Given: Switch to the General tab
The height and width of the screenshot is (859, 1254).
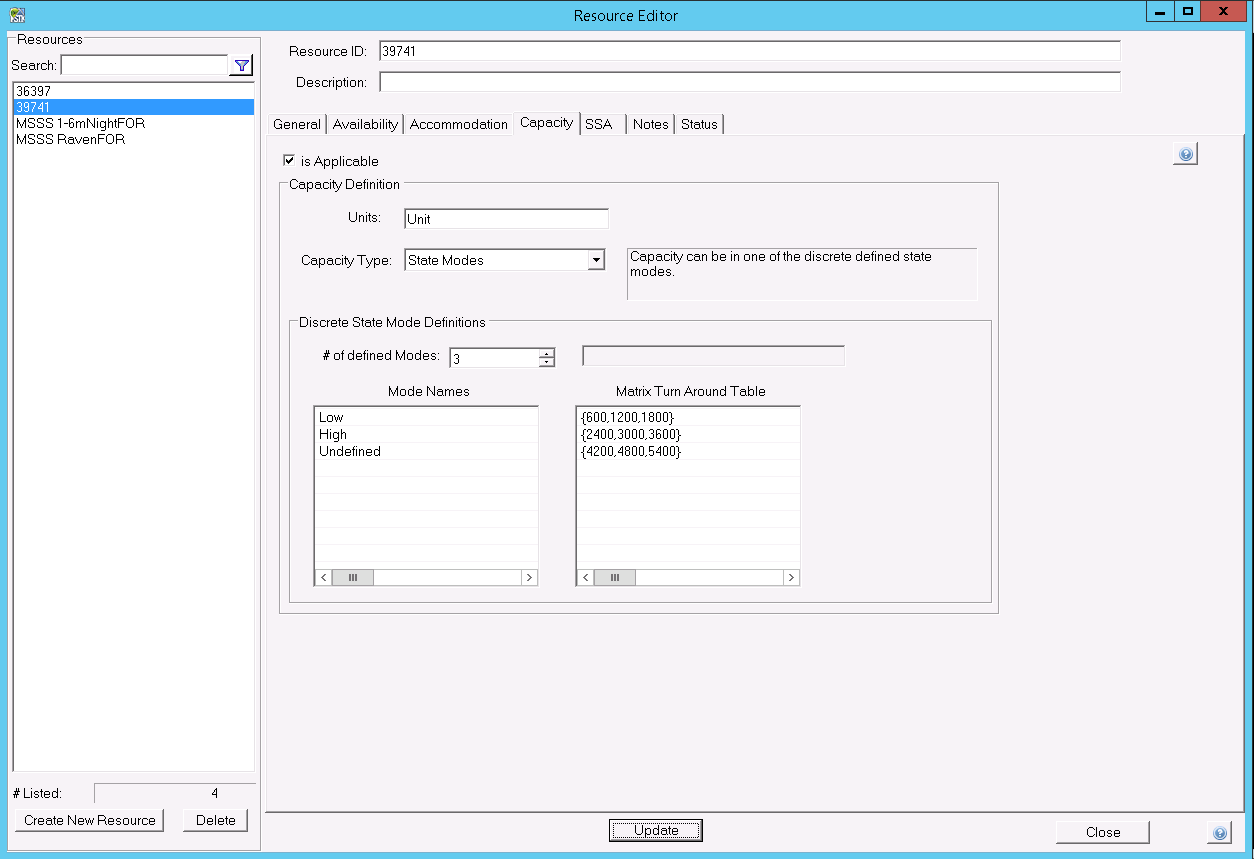Looking at the screenshot, I should 297,124.
